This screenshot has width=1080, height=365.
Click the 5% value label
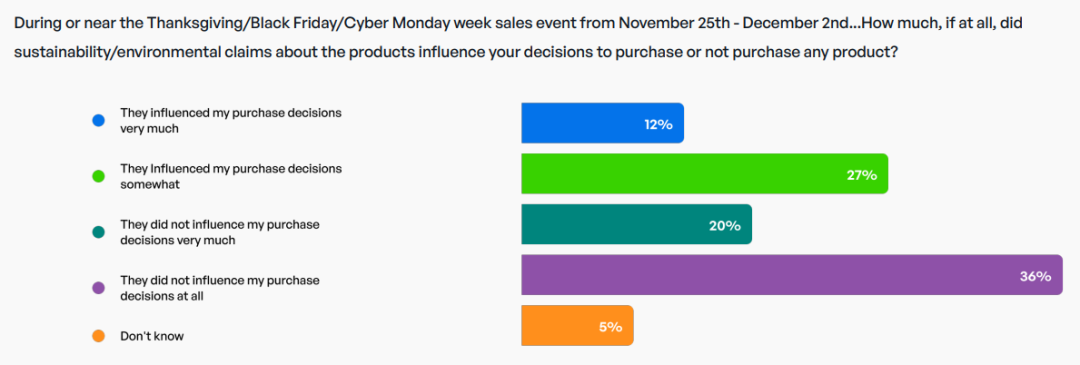point(610,327)
